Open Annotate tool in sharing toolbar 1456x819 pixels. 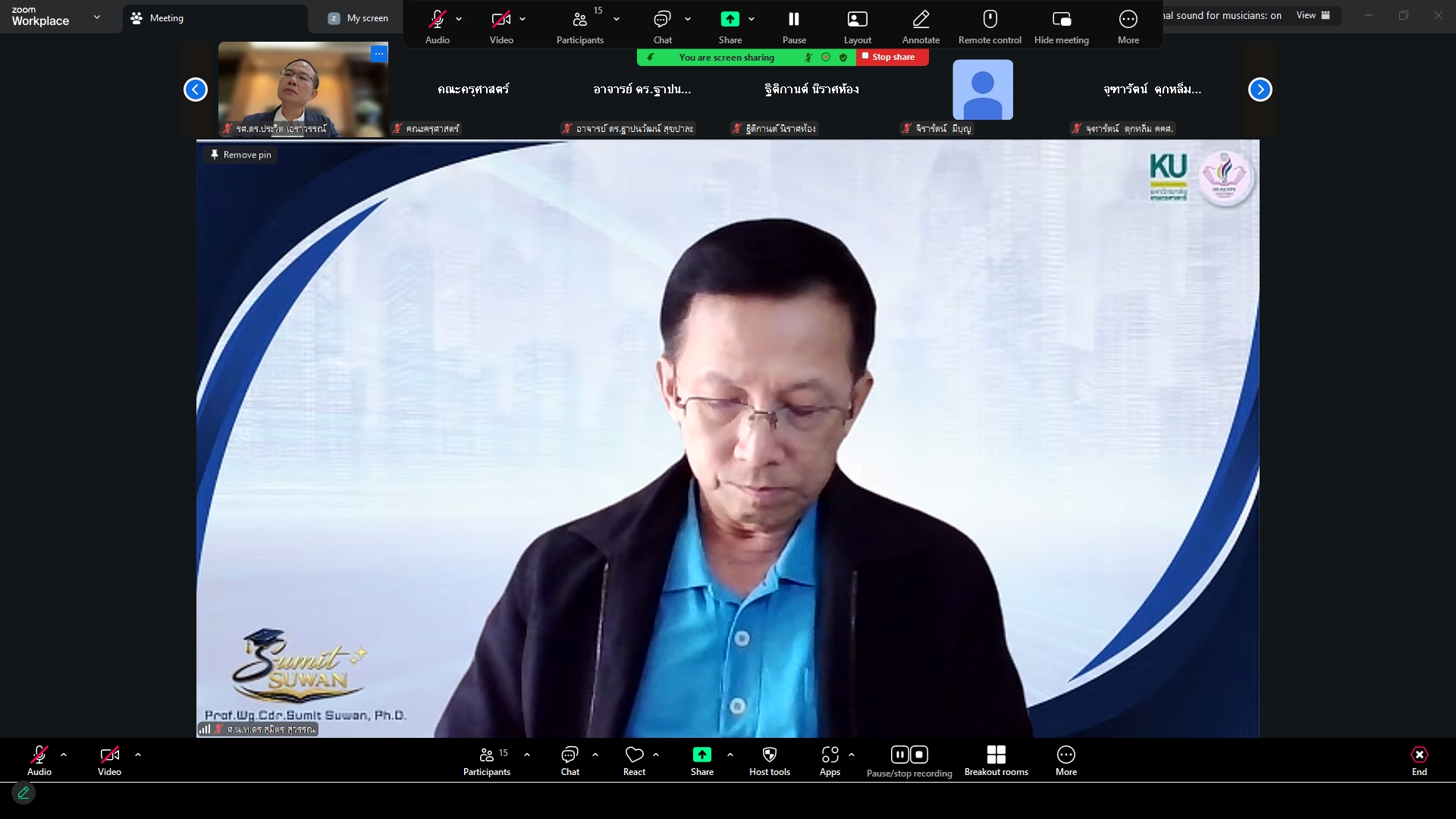(x=921, y=20)
